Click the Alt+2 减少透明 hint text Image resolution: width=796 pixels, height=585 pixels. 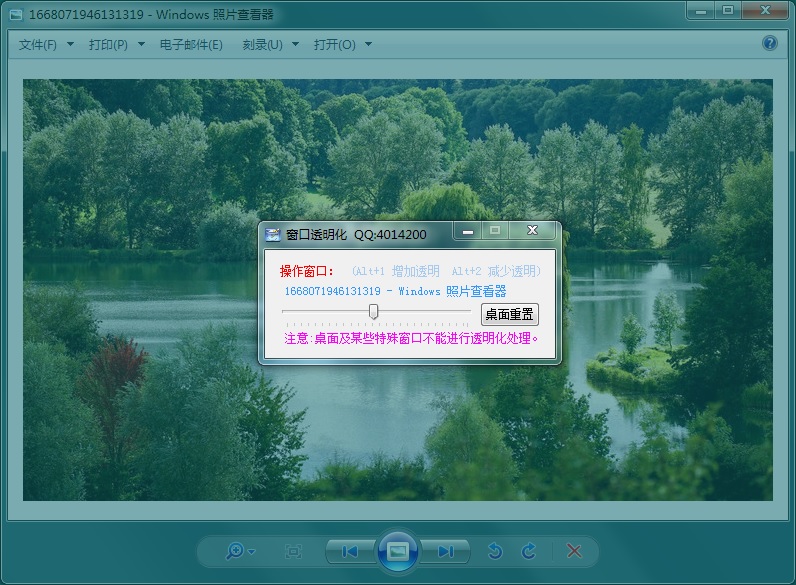coord(496,271)
